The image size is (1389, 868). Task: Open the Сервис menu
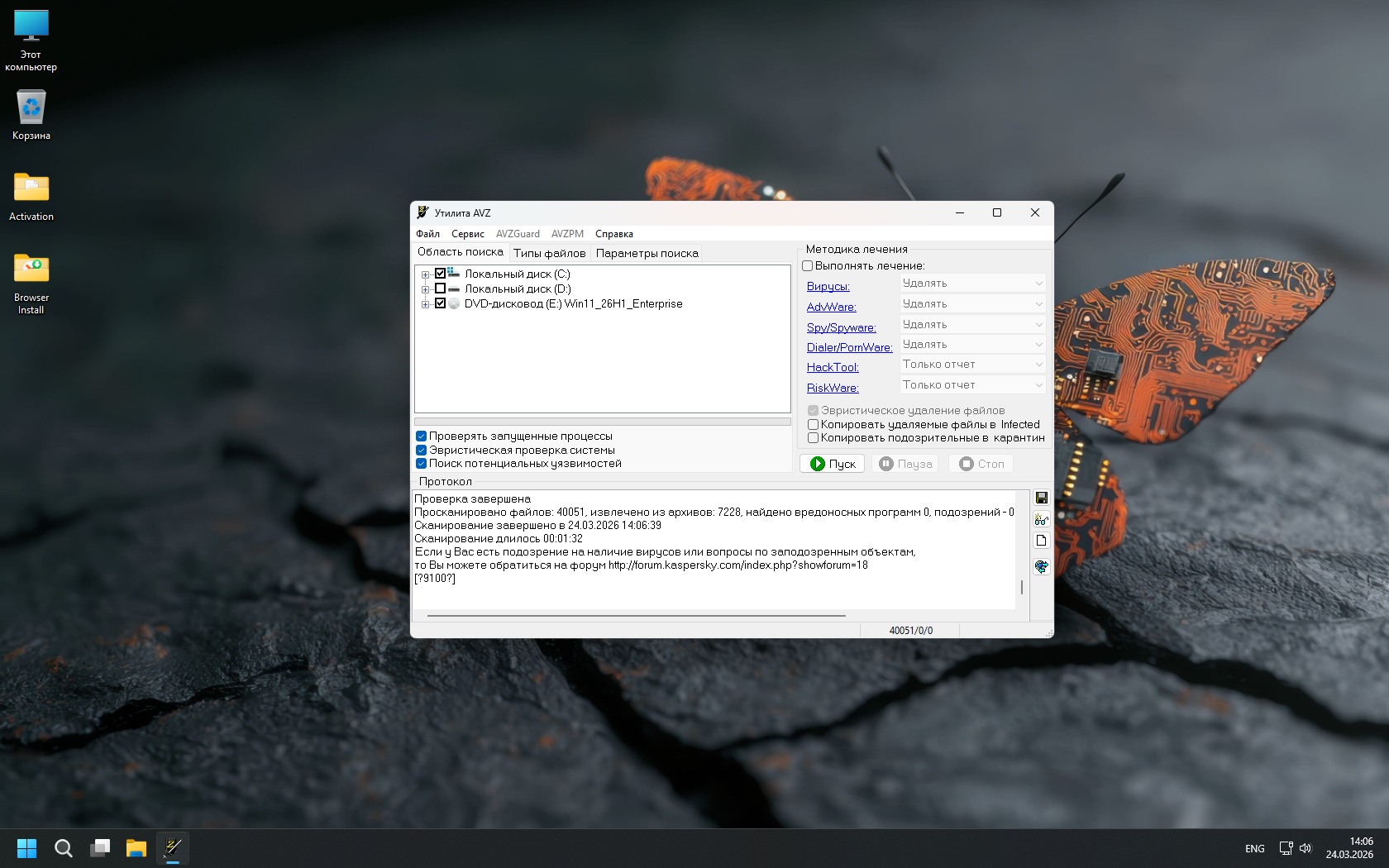[x=467, y=234]
